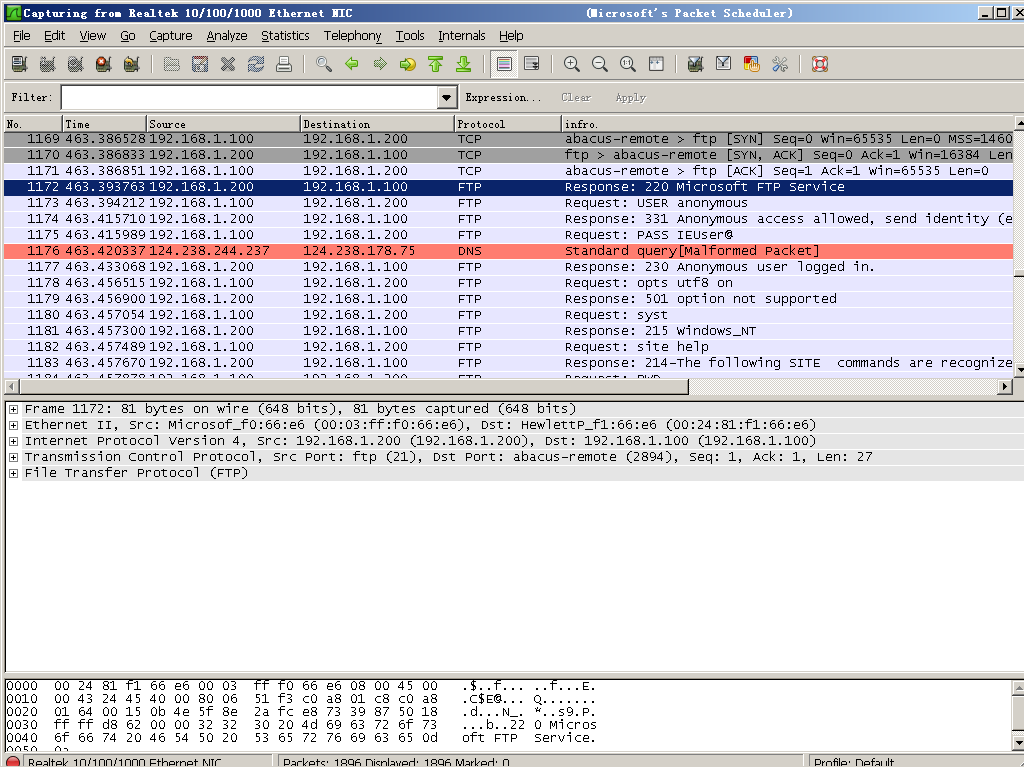Expand the Transmission Control Protocol section
Screen dimensions: 1024x768
13,457
